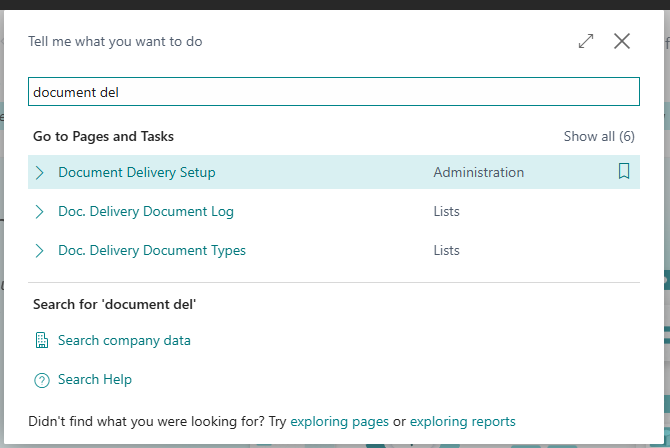Click Search Help link

pyautogui.click(x=95, y=379)
